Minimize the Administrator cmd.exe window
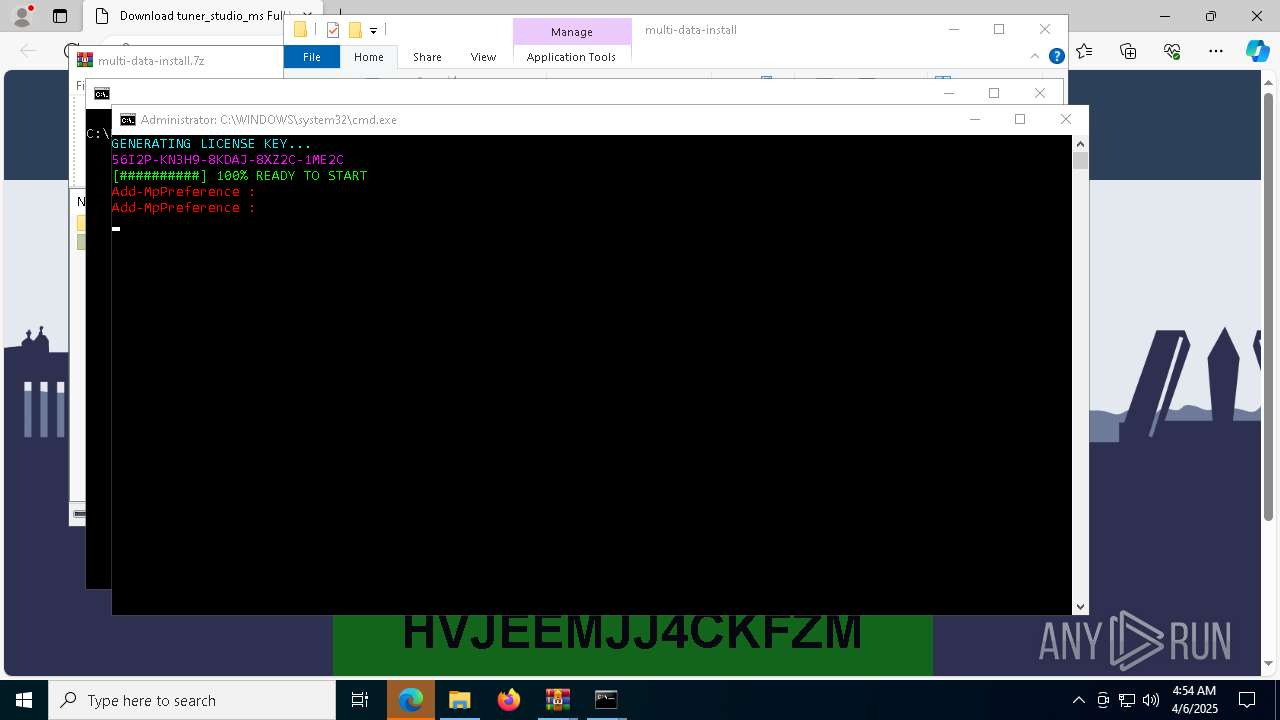This screenshot has width=1280, height=720. click(975, 119)
